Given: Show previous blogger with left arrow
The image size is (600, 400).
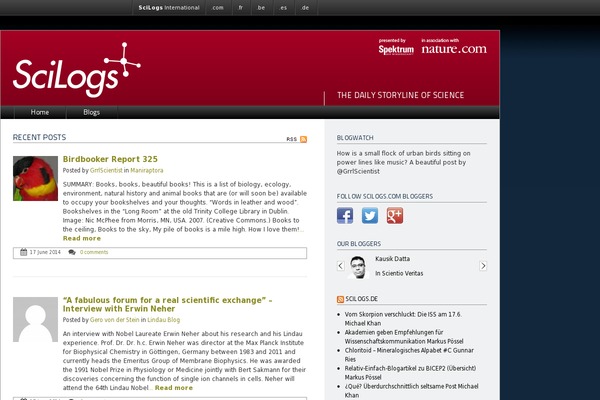Looking at the screenshot, I should click(x=341, y=266).
